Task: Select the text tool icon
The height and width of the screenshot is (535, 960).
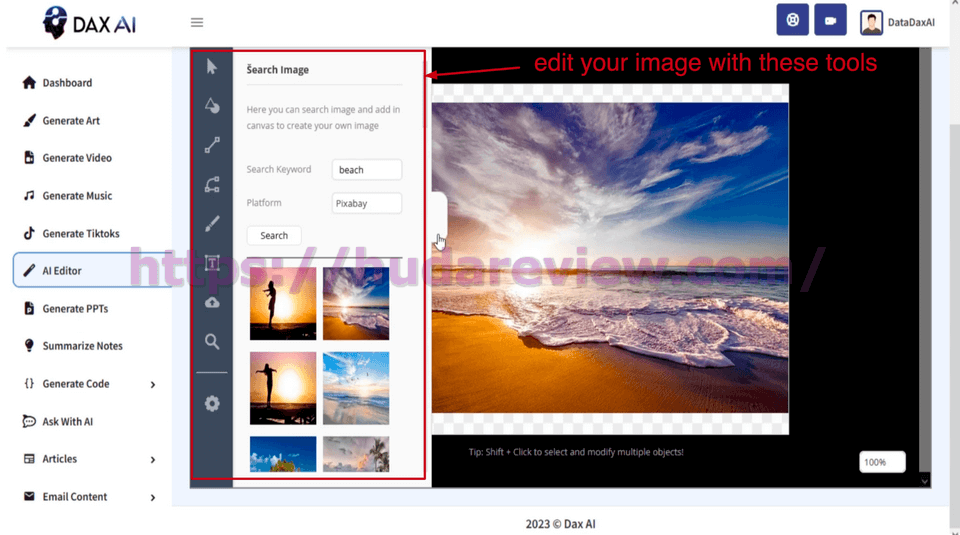Action: tap(212, 263)
